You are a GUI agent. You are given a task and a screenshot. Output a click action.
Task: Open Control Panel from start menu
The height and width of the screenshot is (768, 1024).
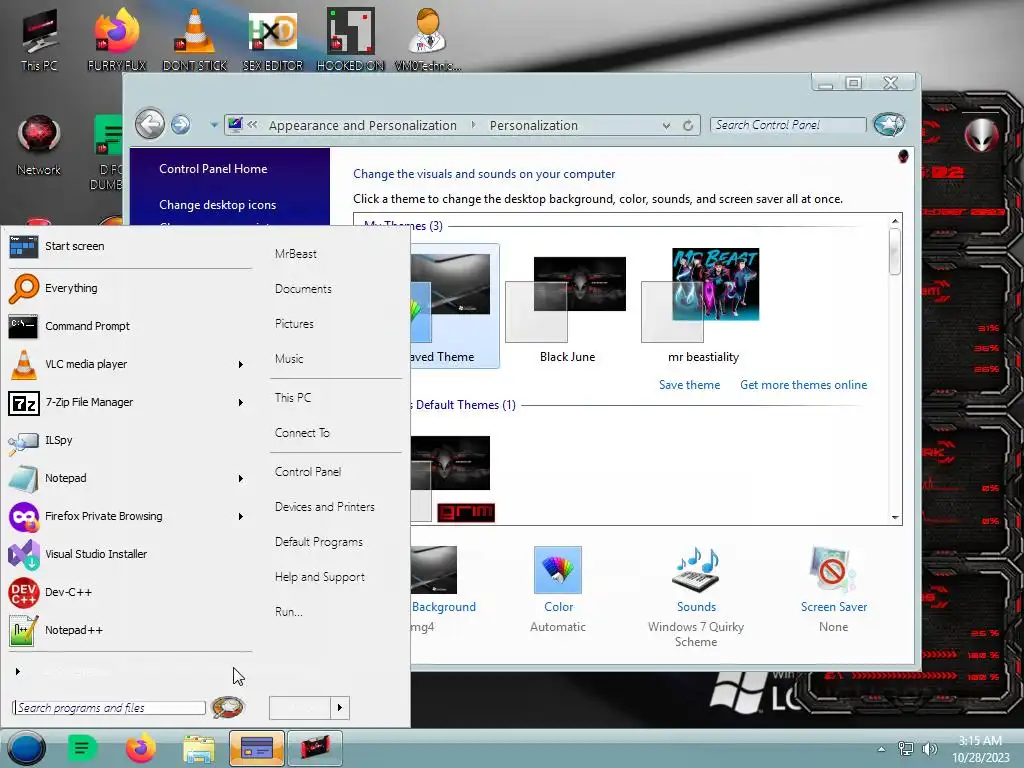pos(308,472)
